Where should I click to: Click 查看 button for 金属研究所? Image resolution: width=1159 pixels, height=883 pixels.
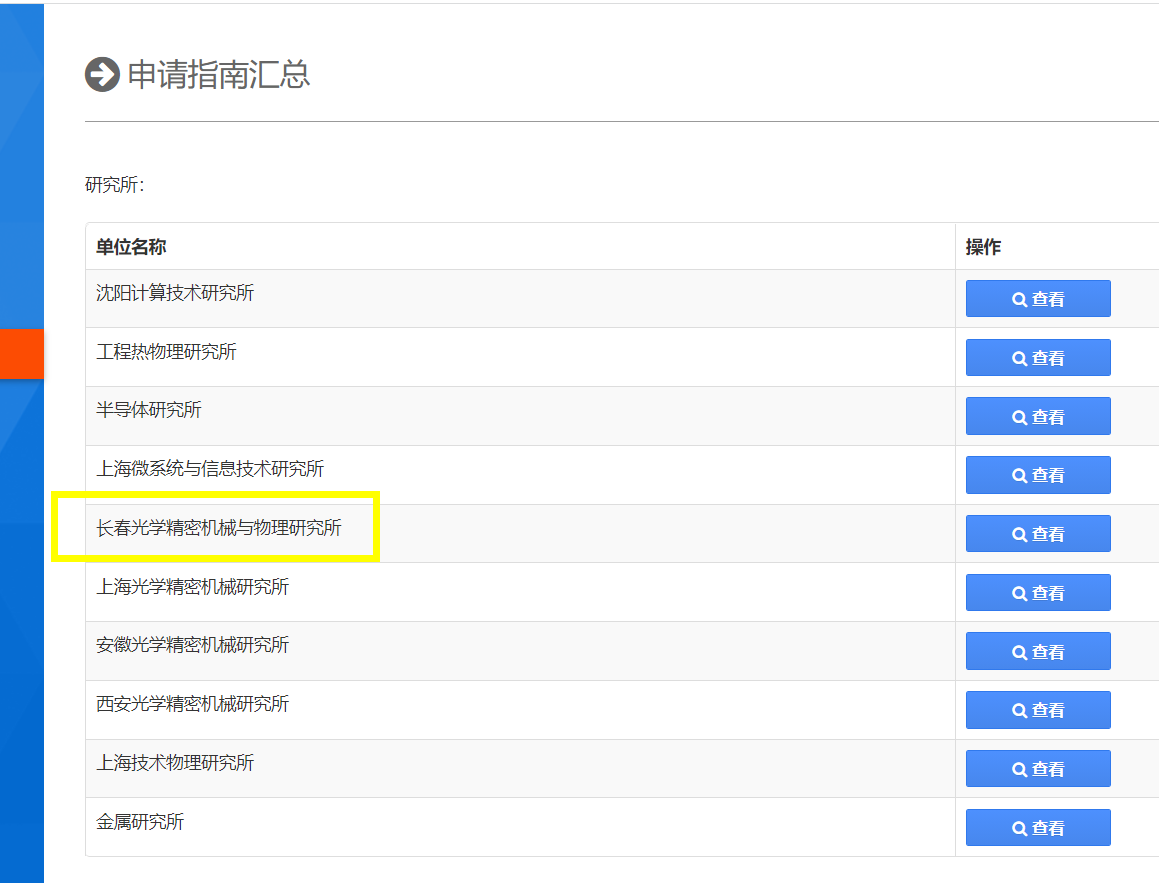1037,828
